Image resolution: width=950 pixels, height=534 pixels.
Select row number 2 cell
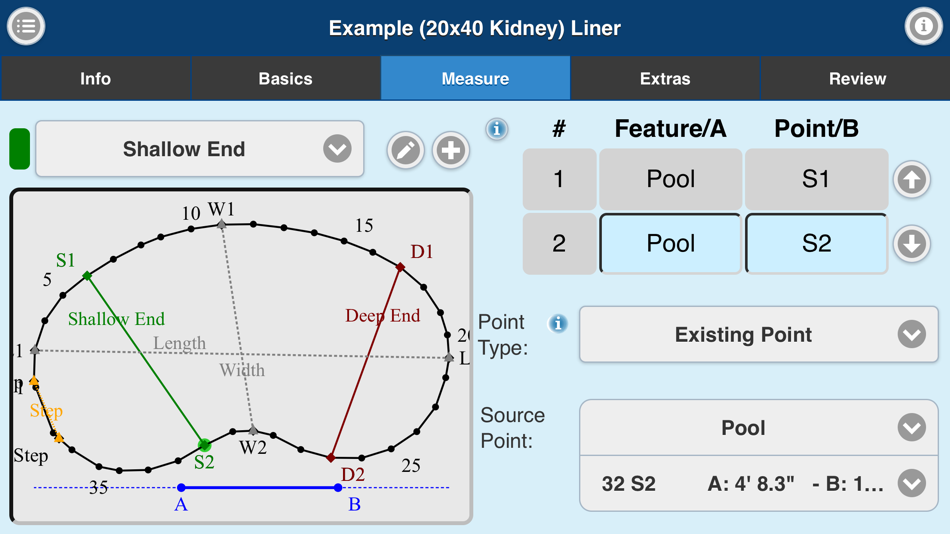(x=559, y=244)
